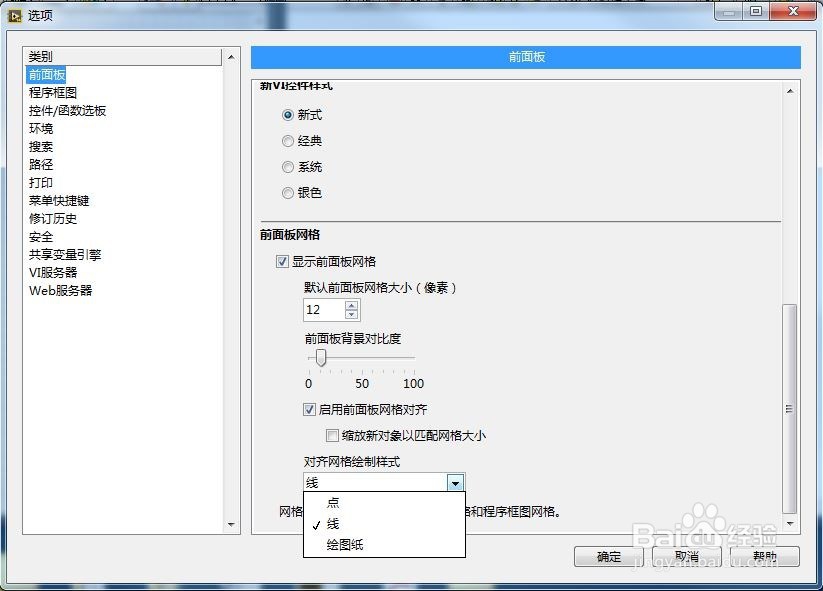Select the 银色 radio button

coord(288,193)
